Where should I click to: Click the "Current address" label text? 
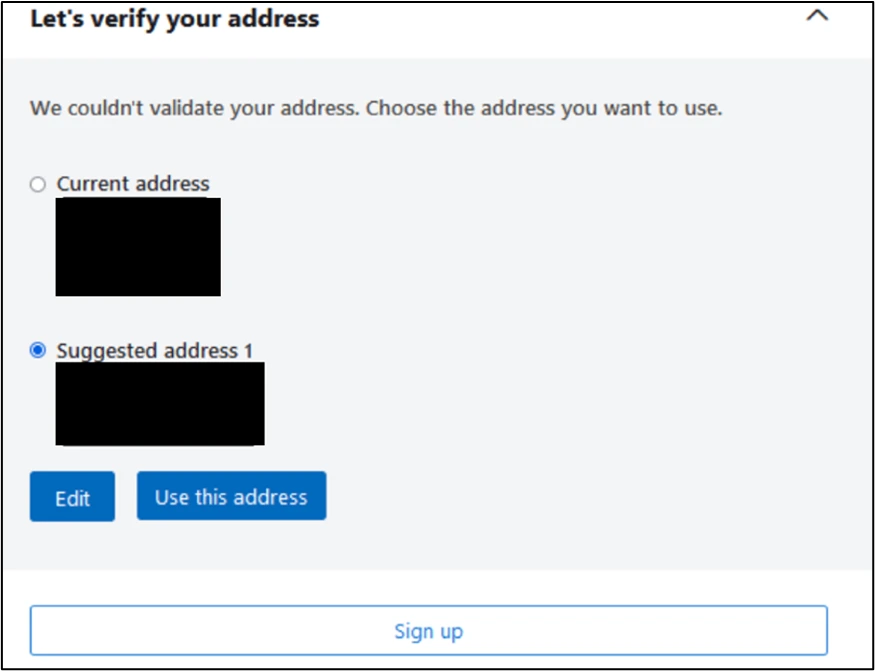(x=133, y=184)
